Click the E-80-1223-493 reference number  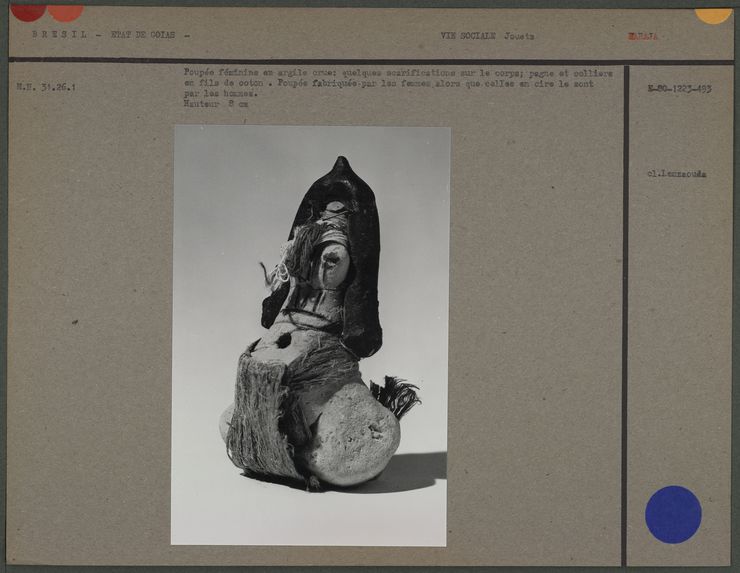[679, 89]
